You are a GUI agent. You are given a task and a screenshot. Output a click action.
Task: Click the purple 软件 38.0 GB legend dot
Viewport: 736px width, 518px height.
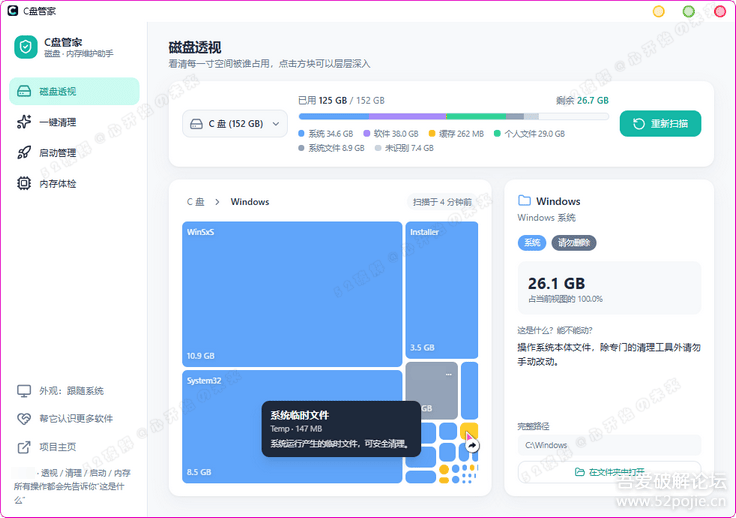tap(367, 134)
